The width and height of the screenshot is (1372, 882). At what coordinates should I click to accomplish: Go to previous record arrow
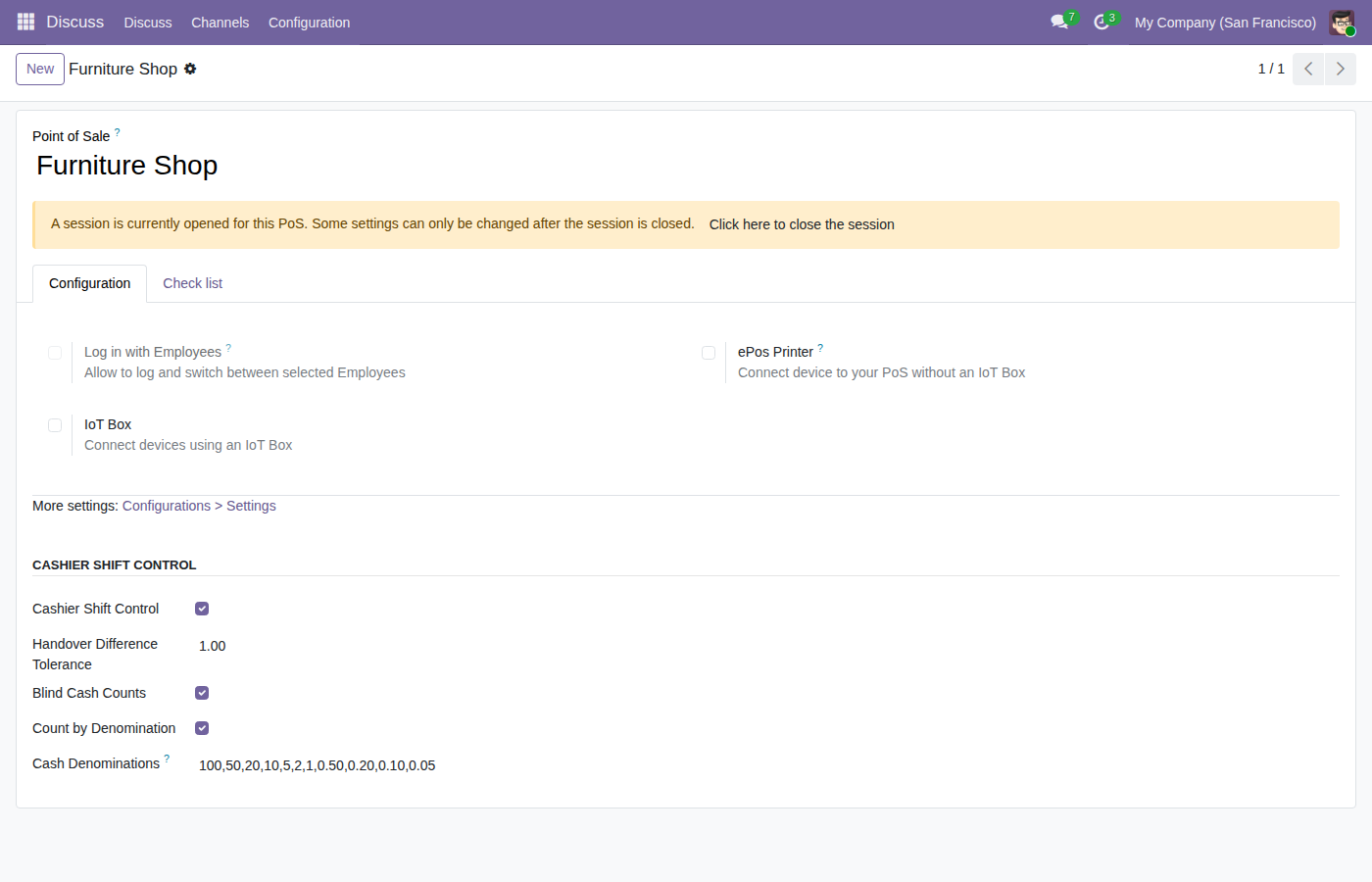(1308, 69)
